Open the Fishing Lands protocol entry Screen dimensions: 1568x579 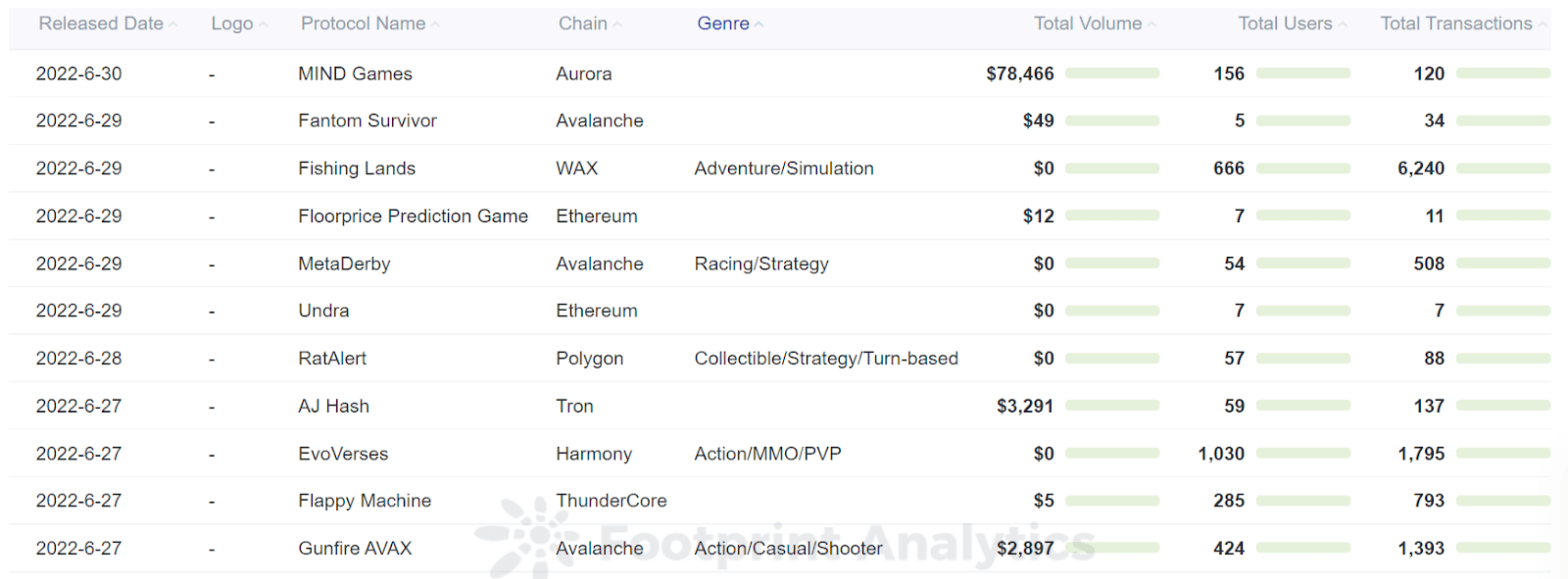[x=357, y=168]
